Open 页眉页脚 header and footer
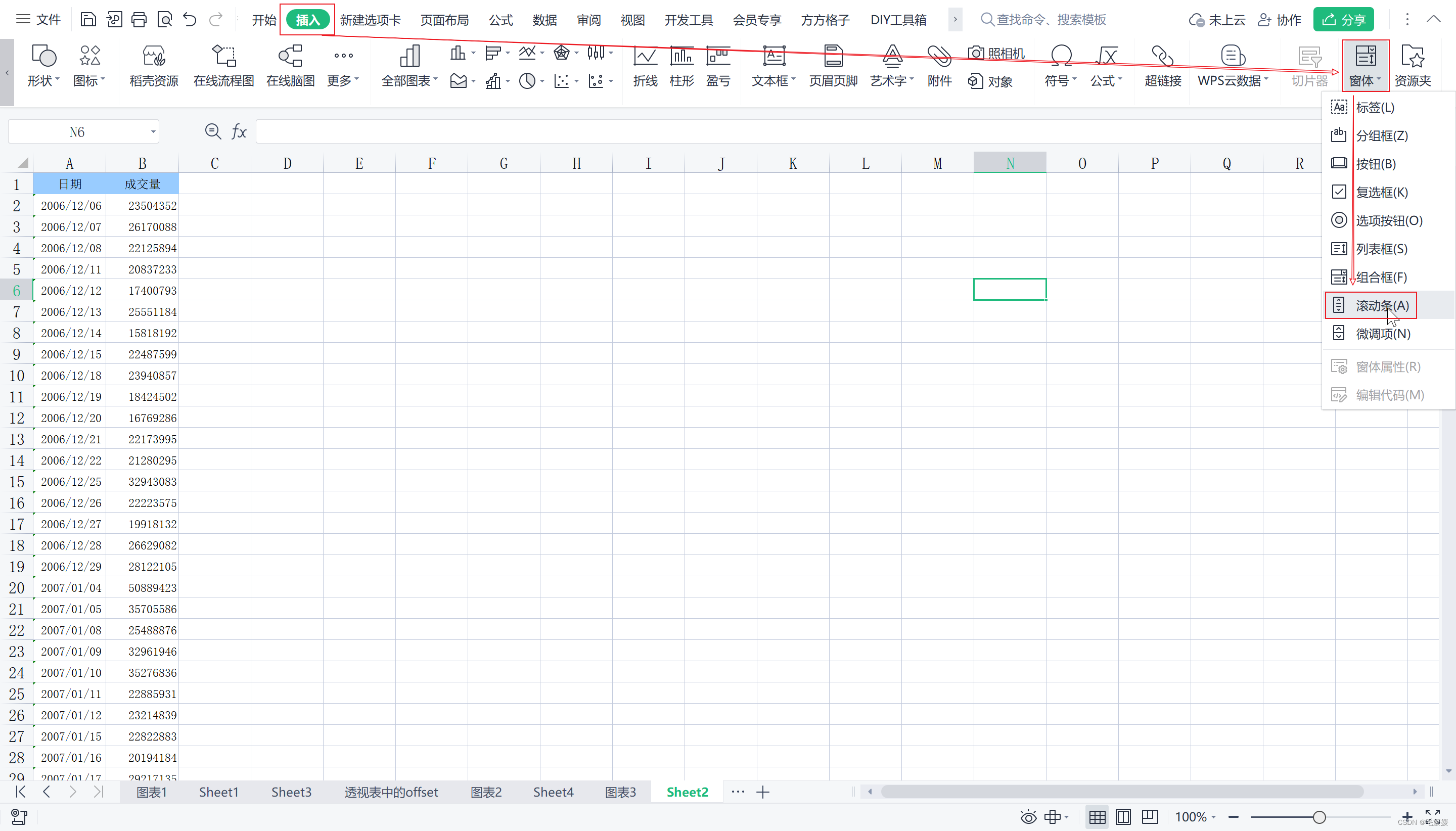Screen dimensions: 1456x831 (x=833, y=66)
